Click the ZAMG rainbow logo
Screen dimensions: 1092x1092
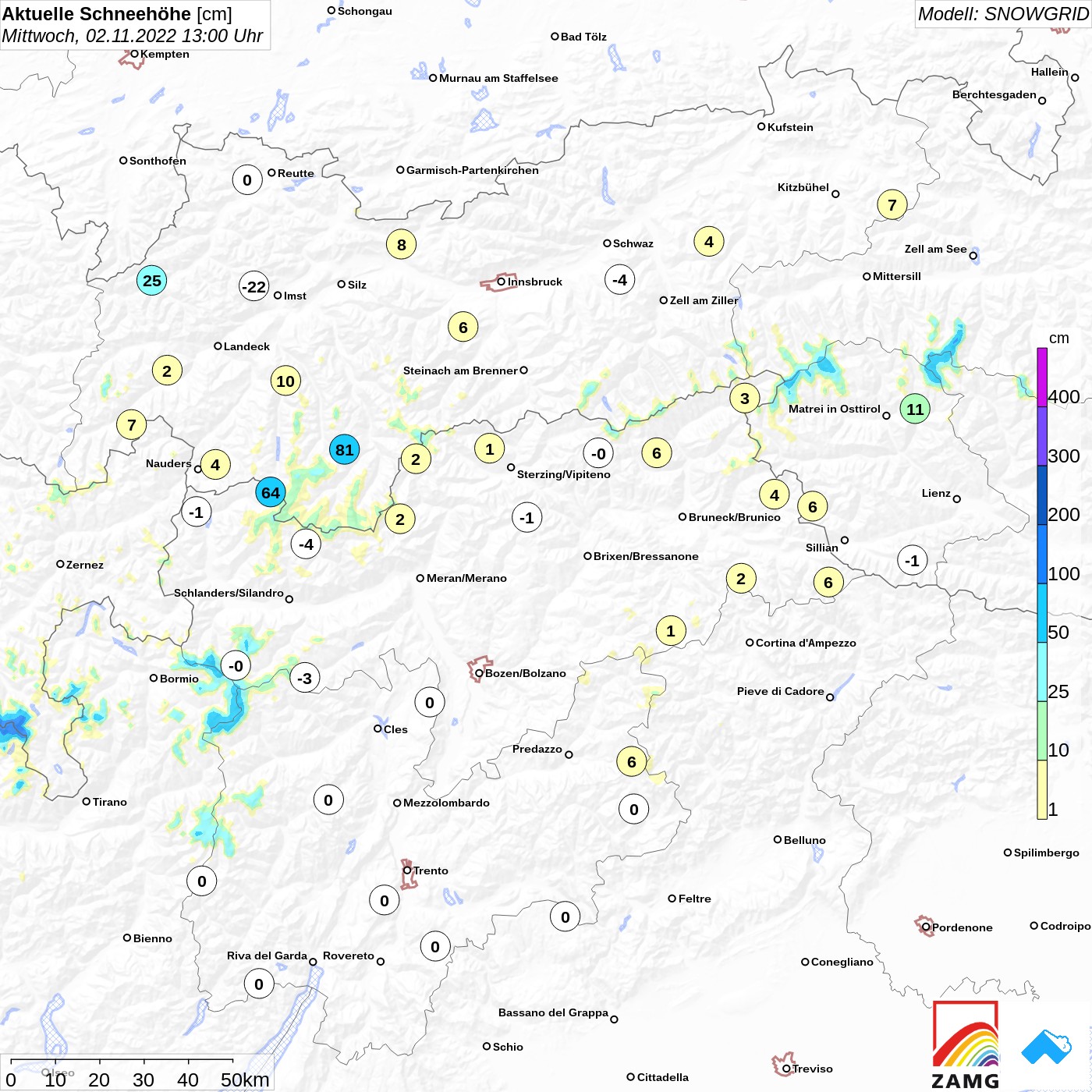pos(966,1044)
